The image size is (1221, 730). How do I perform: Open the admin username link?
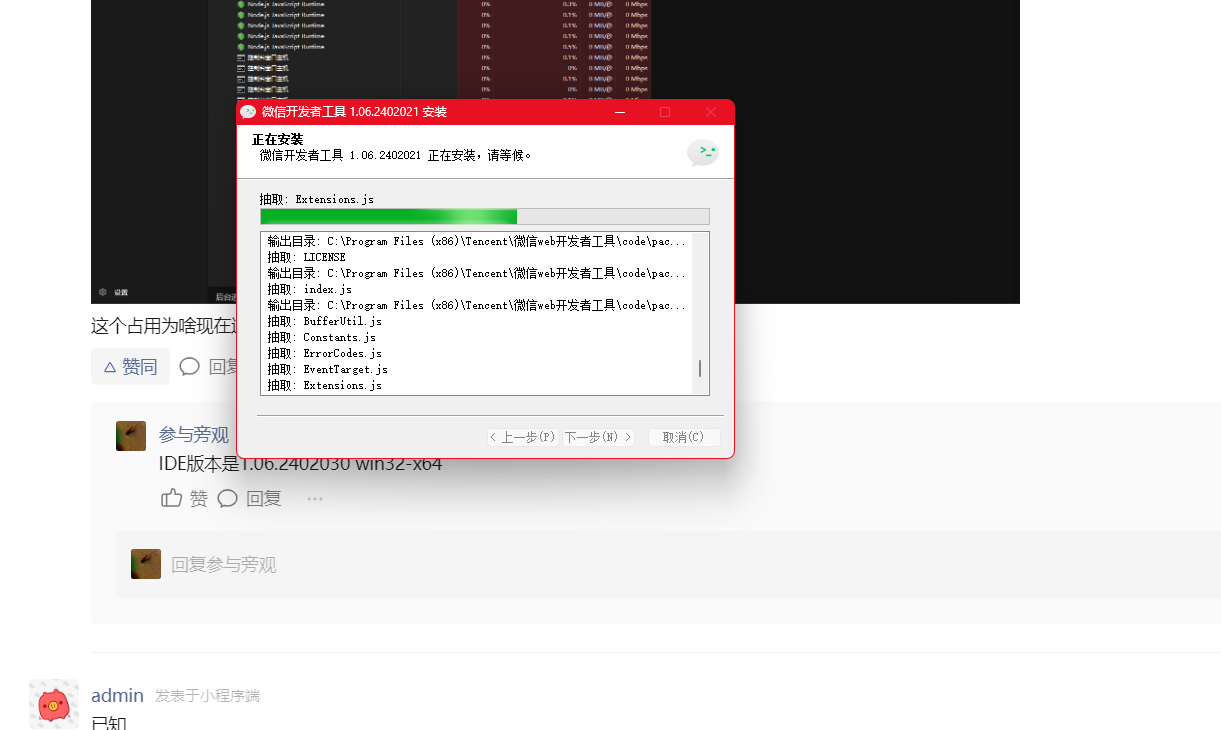(117, 695)
